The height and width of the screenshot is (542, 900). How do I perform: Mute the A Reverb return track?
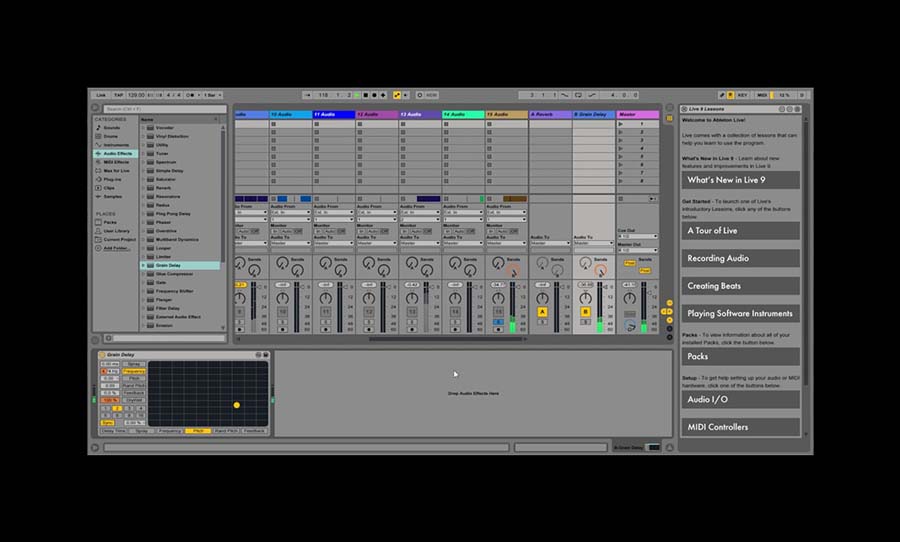(x=542, y=312)
